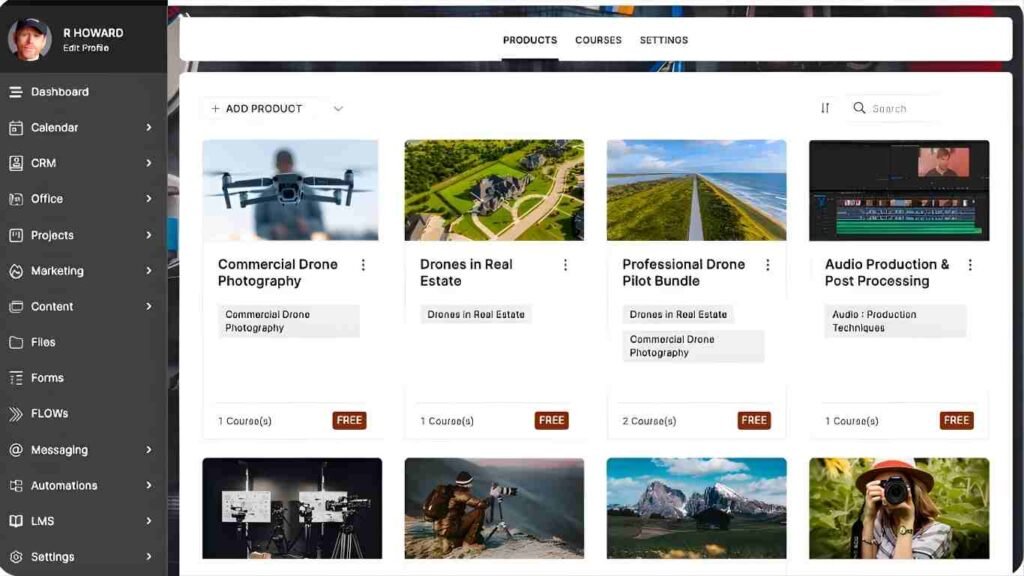Open options menu for Commercial Drone Photography
The height and width of the screenshot is (576, 1024).
pyautogui.click(x=363, y=265)
